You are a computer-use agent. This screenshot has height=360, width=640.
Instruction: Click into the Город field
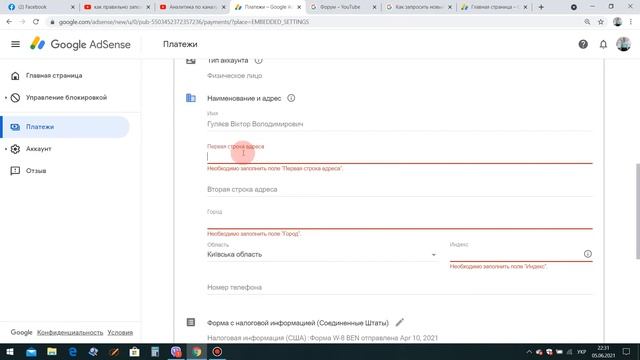400,222
